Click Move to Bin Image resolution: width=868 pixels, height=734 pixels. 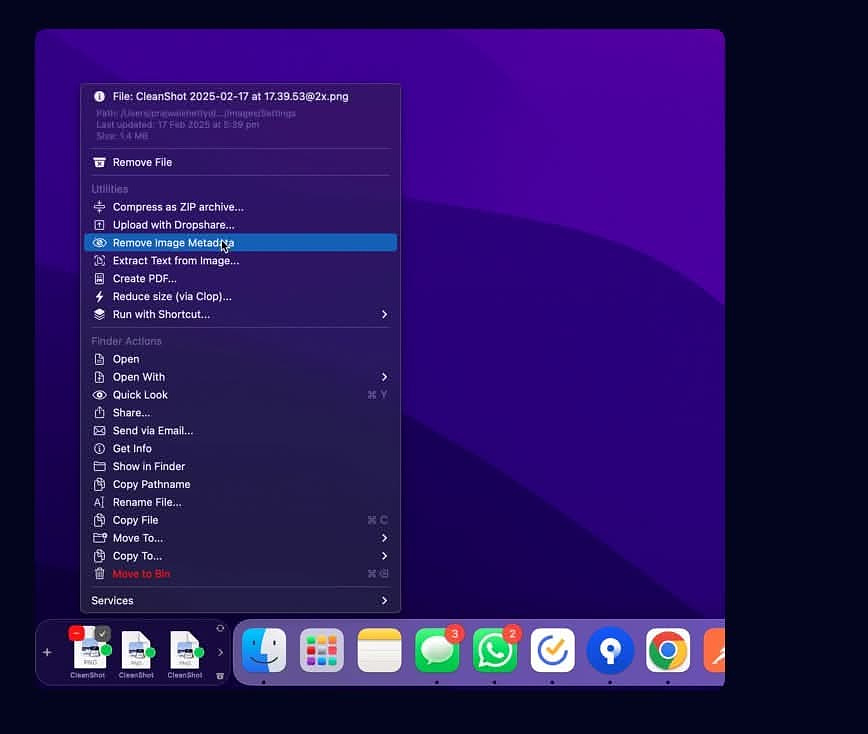141,574
